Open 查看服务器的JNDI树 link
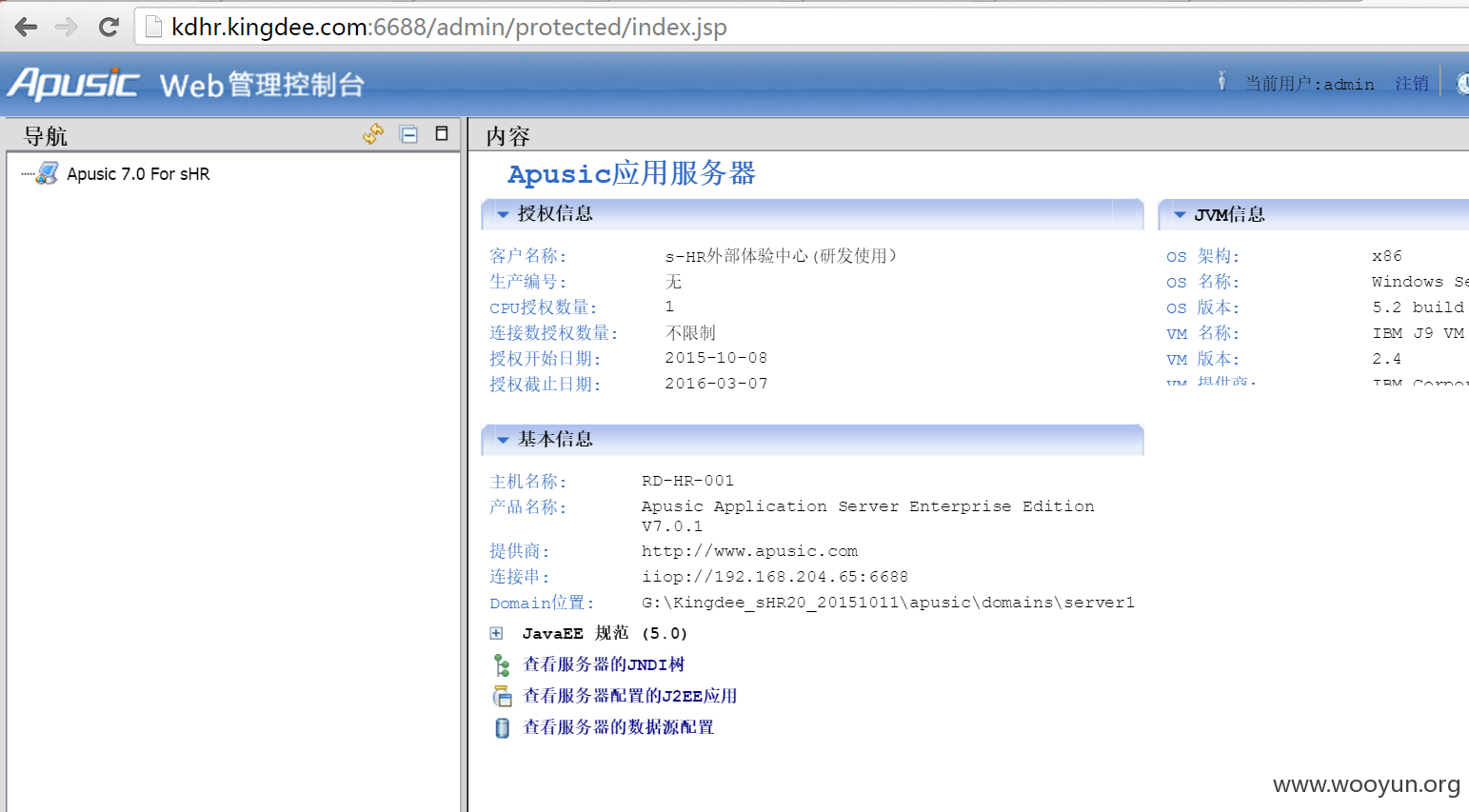Image resolution: width=1469 pixels, height=812 pixels. point(604,664)
